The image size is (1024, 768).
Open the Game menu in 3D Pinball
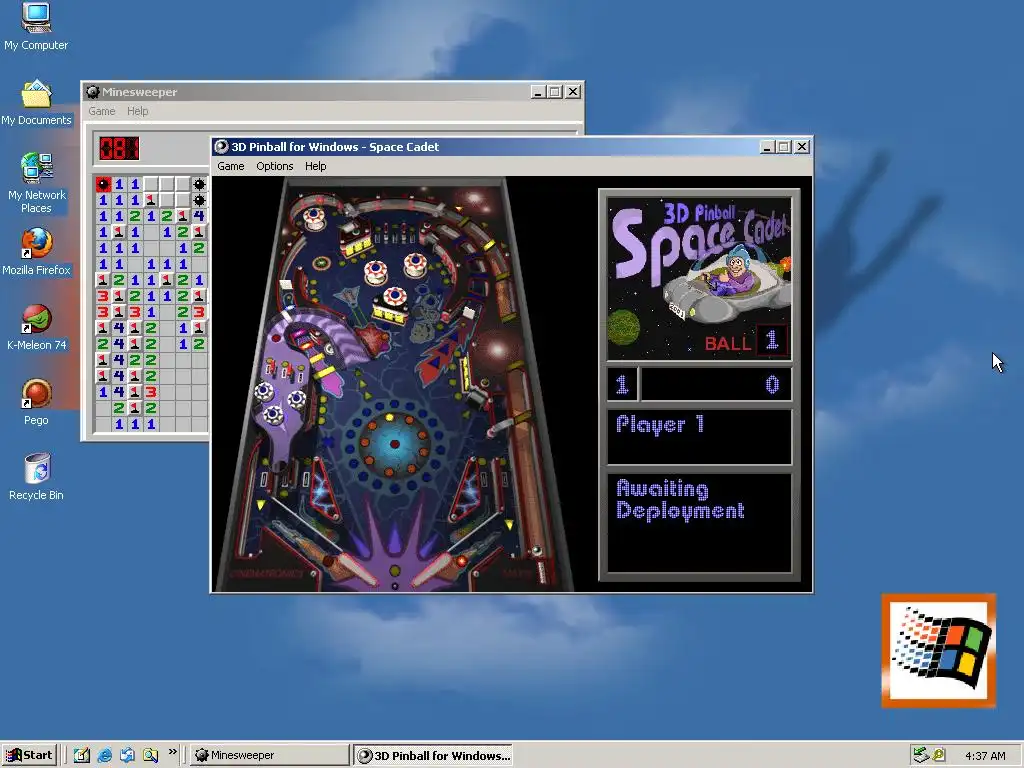pyautogui.click(x=231, y=166)
